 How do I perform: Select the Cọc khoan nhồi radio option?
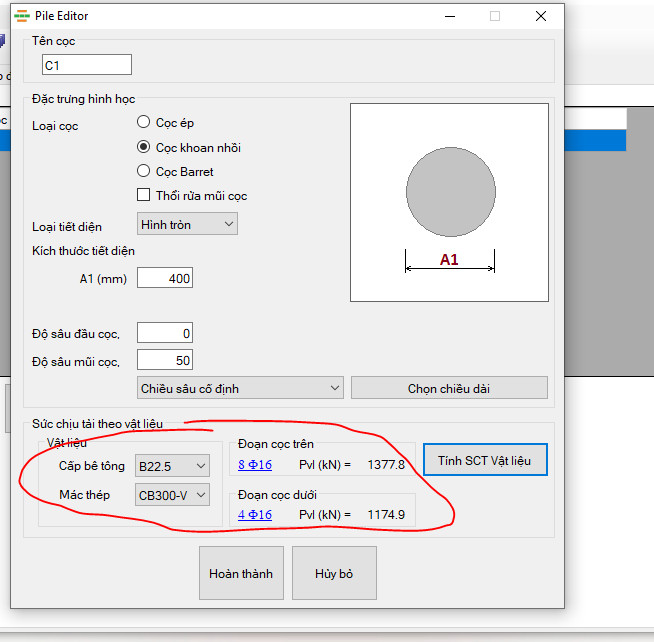(143, 147)
